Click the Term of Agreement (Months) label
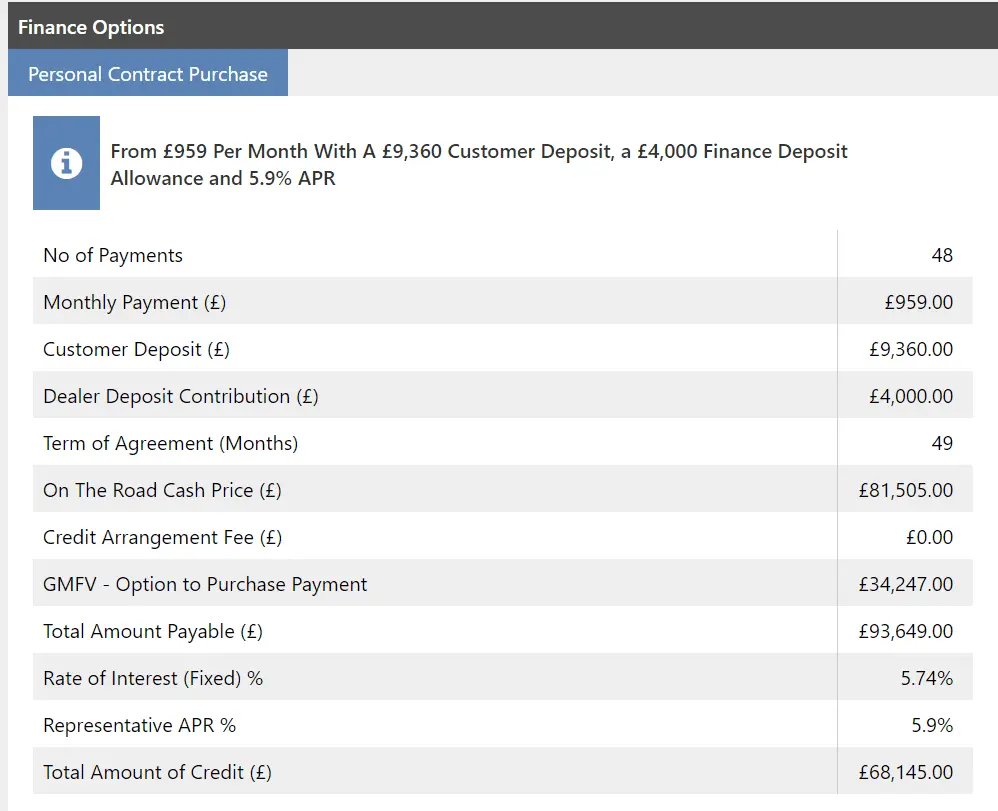The height and width of the screenshot is (811, 998). click(170, 443)
